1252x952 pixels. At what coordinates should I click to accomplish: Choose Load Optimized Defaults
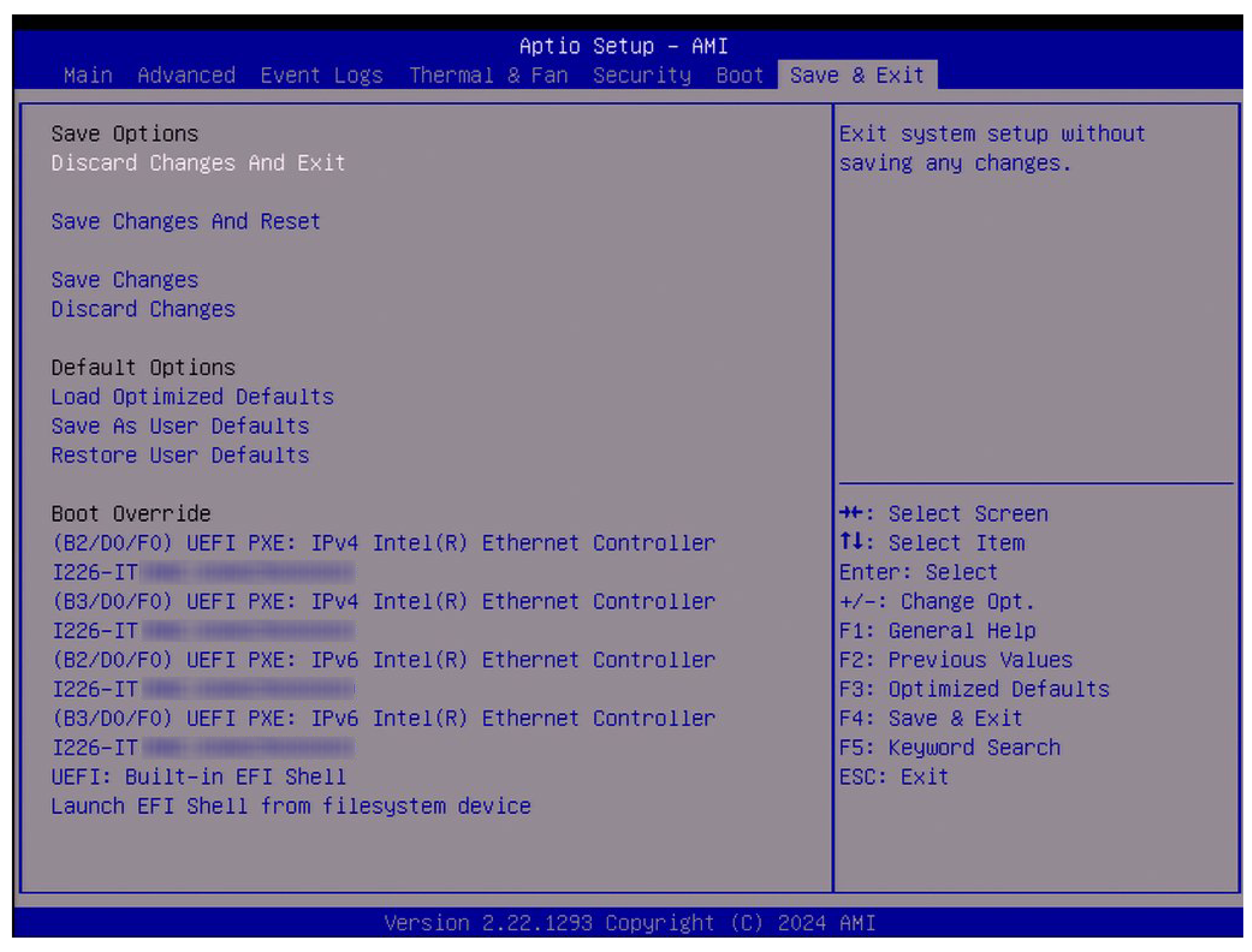(192, 397)
